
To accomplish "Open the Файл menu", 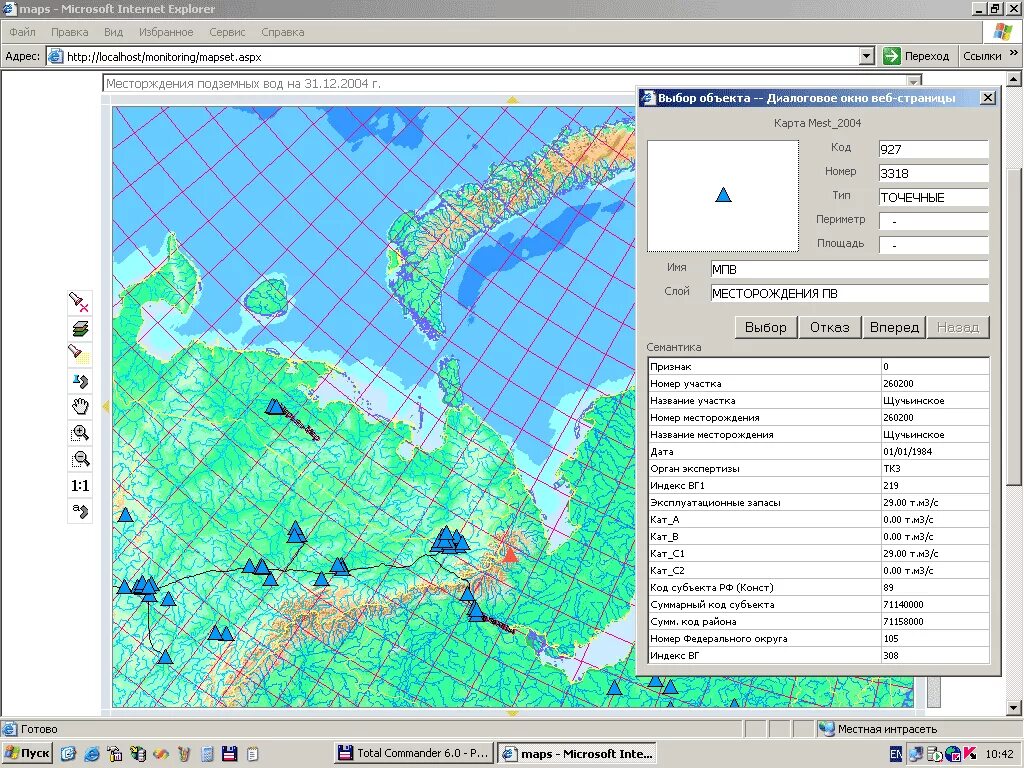I will point(22,32).
